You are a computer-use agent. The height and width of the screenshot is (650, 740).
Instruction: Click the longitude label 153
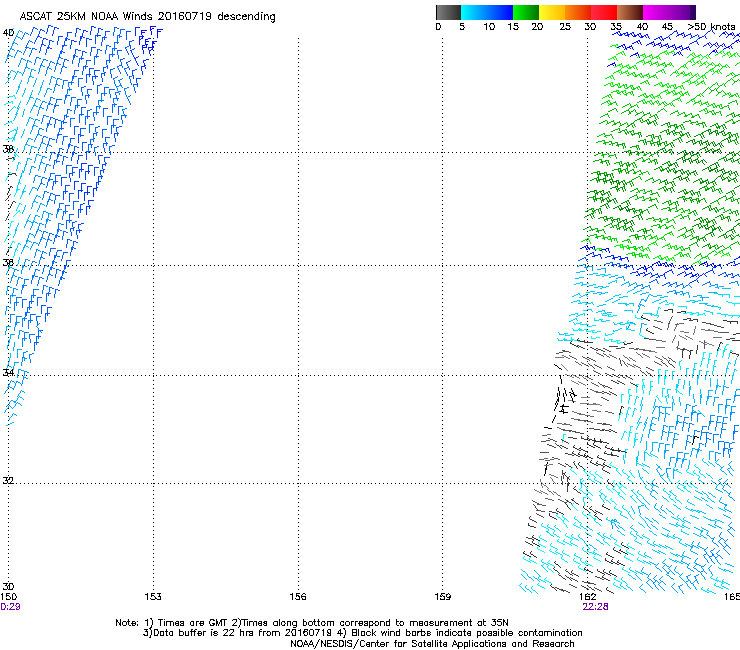tap(153, 597)
